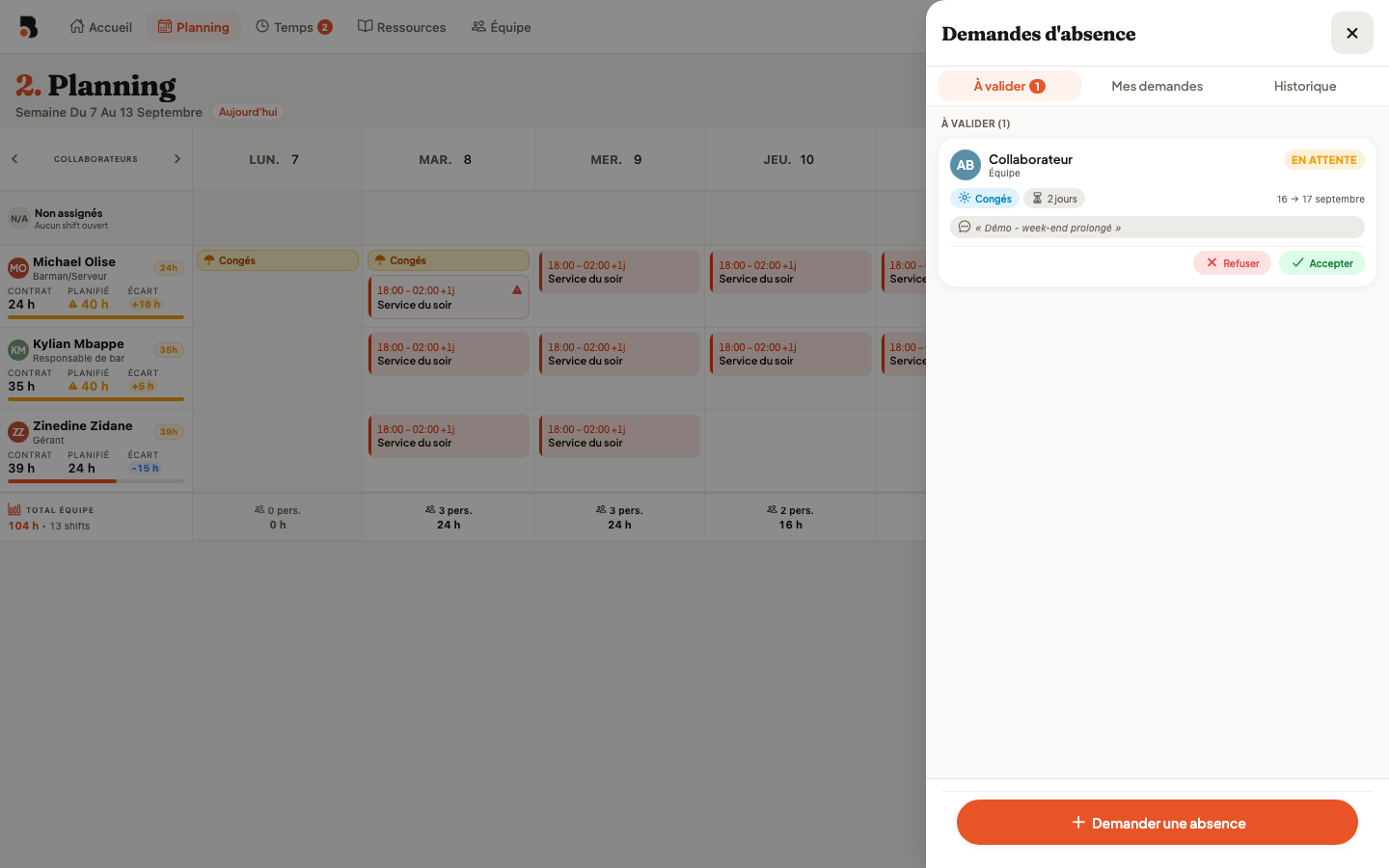Open Zinedine Zidane's Wednesday Service du soir shift
The width and height of the screenshot is (1389, 868).
[x=619, y=436]
